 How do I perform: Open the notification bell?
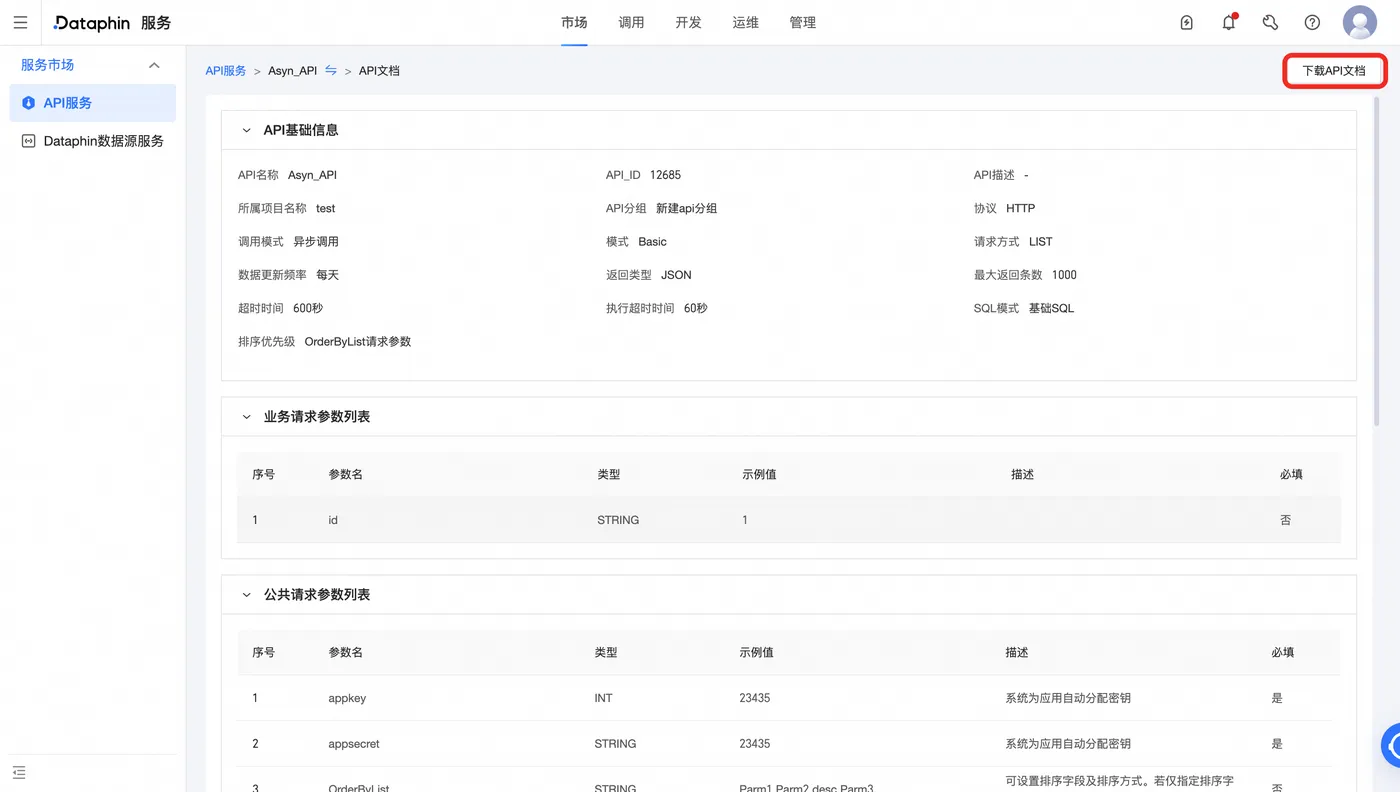click(1229, 22)
